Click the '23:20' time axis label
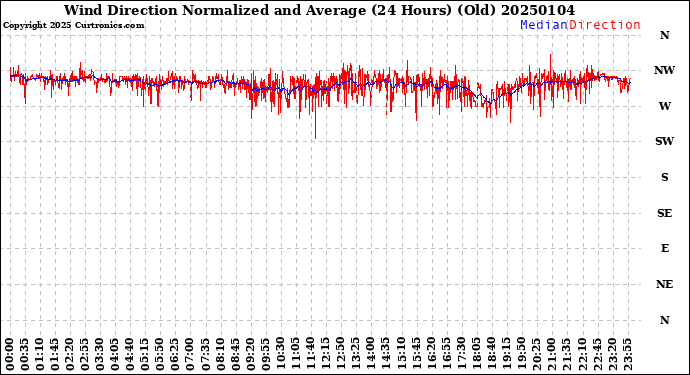The image size is (690, 375). 612,354
